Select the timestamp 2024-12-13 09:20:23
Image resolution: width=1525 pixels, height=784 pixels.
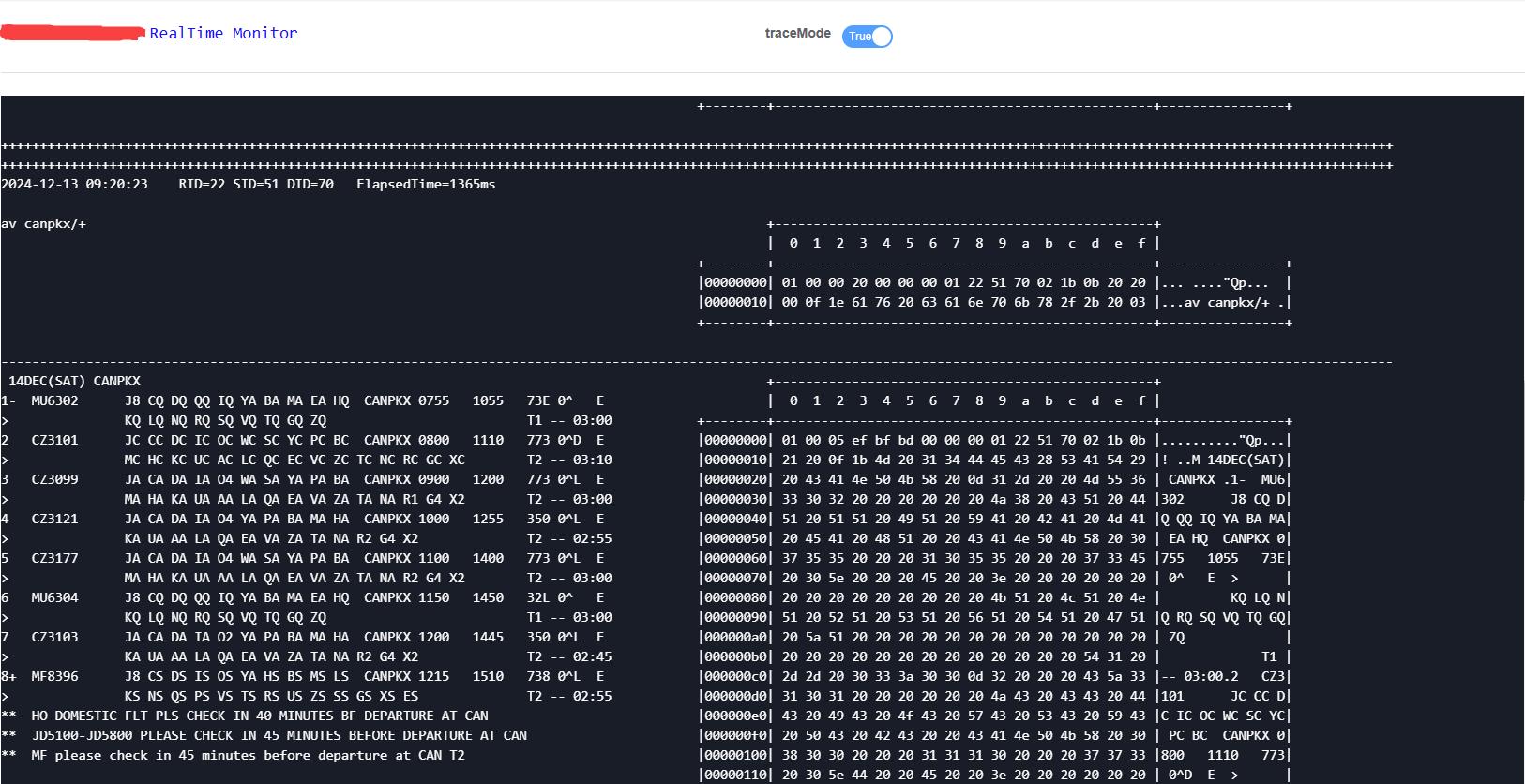click(74, 185)
